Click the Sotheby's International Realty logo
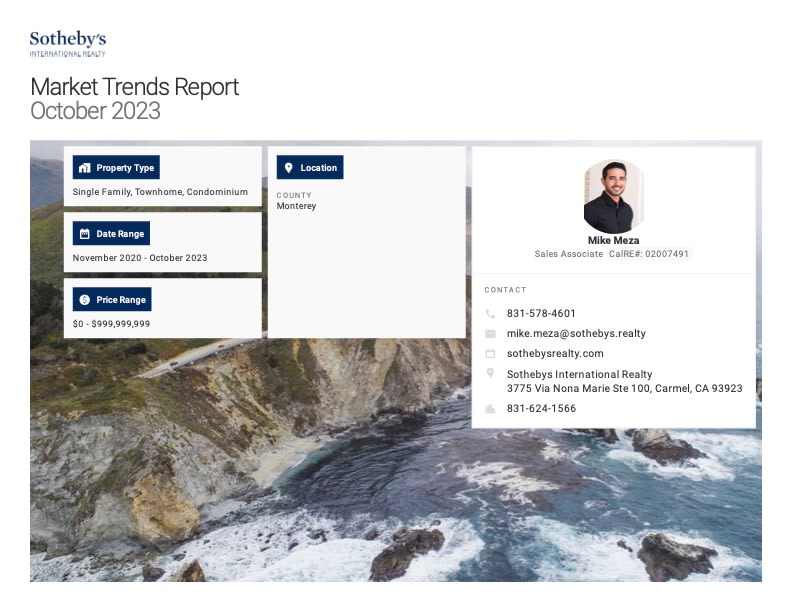The width and height of the screenshot is (792, 612). [x=68, y=44]
